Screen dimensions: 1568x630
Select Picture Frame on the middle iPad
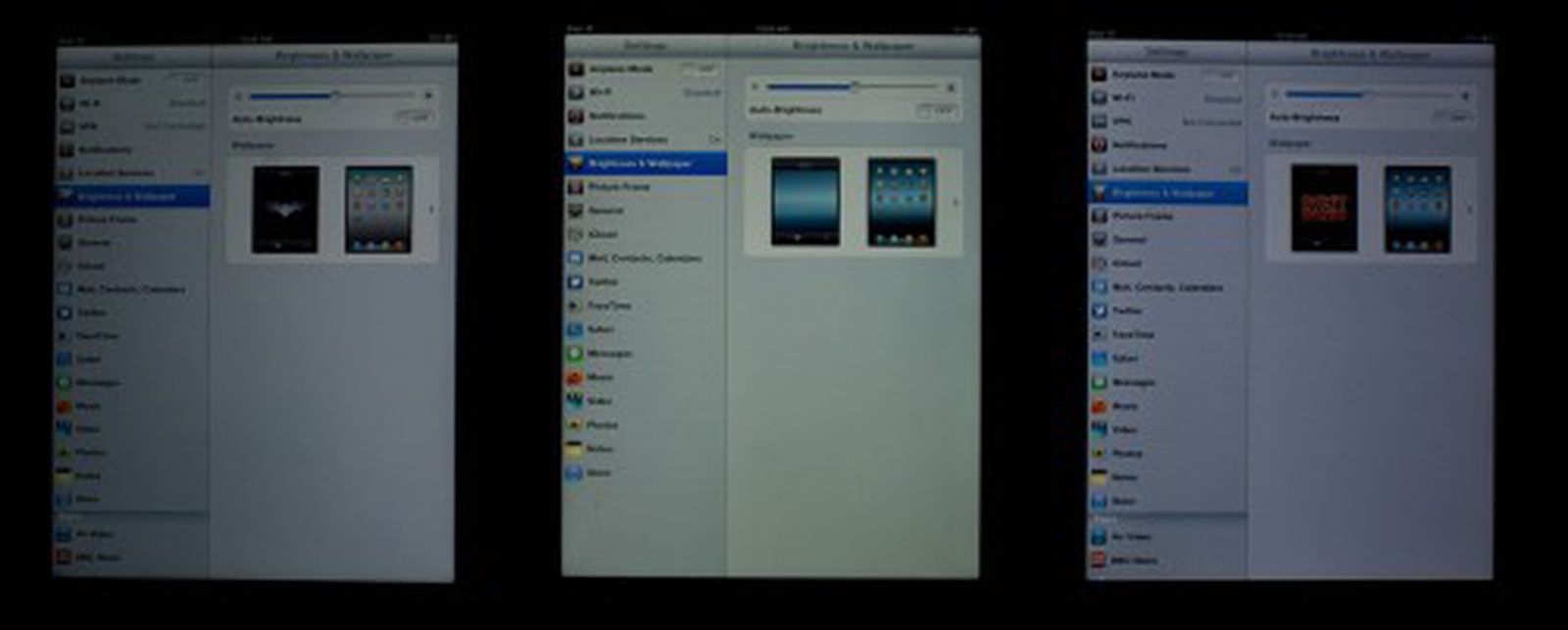pyautogui.click(x=618, y=186)
